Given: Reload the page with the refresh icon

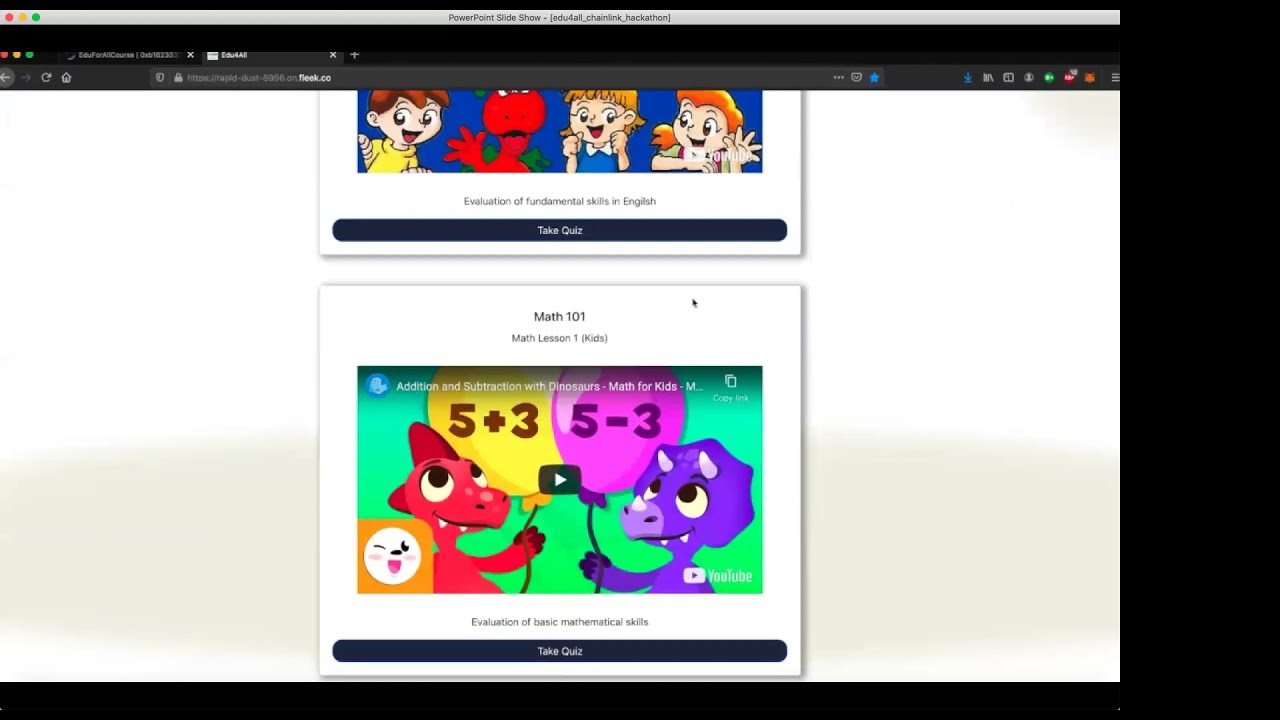Looking at the screenshot, I should coord(46,77).
